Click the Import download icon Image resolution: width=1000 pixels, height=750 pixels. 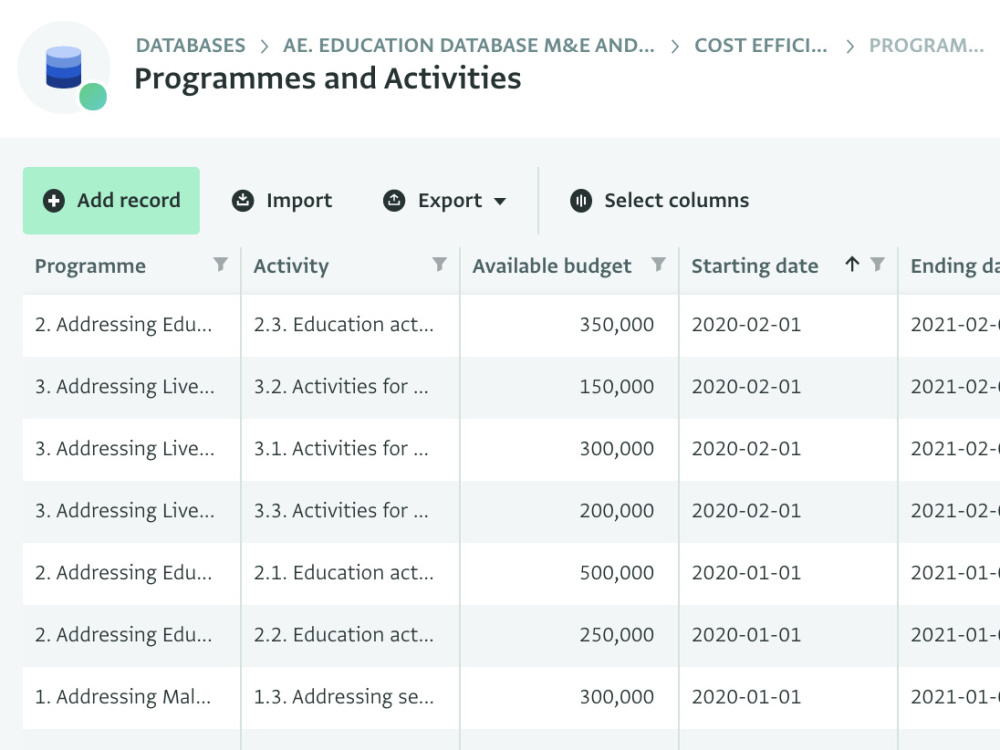(x=242, y=200)
